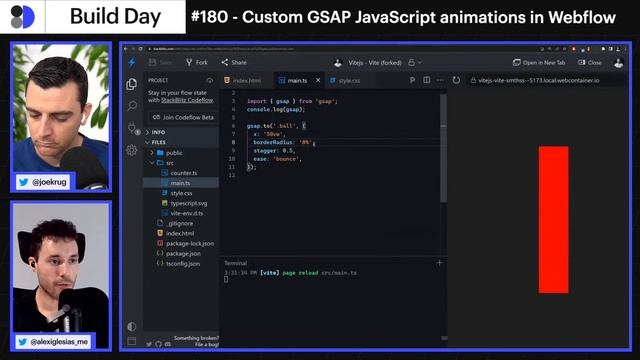Screen dimensions: 640x360
Task: Click the Share button
Action: coord(234,62)
